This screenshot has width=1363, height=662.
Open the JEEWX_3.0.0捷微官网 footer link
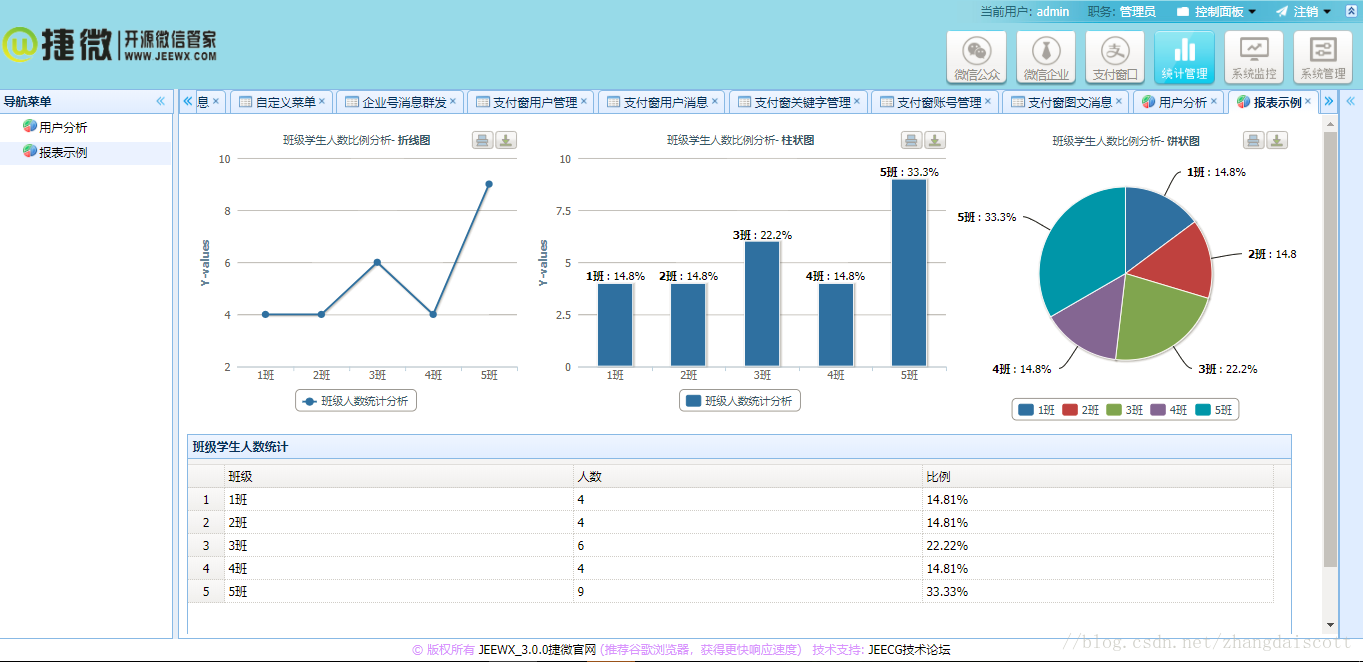pyautogui.click(x=537, y=649)
